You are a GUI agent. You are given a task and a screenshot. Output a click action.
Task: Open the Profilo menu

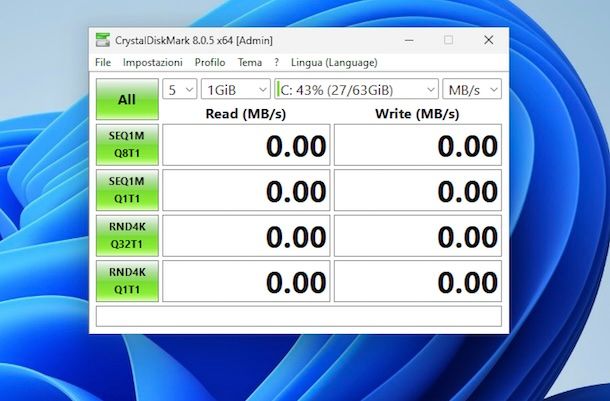(x=210, y=62)
